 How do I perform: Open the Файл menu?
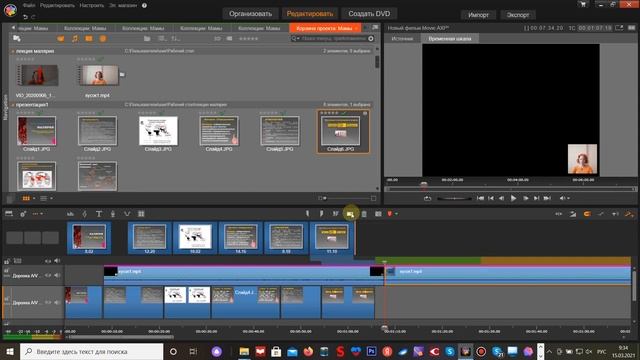click(x=29, y=6)
